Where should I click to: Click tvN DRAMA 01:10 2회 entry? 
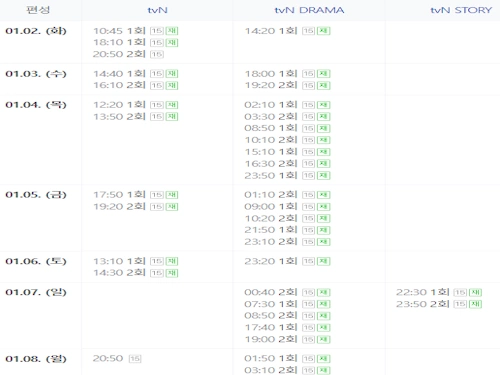tap(287, 195)
